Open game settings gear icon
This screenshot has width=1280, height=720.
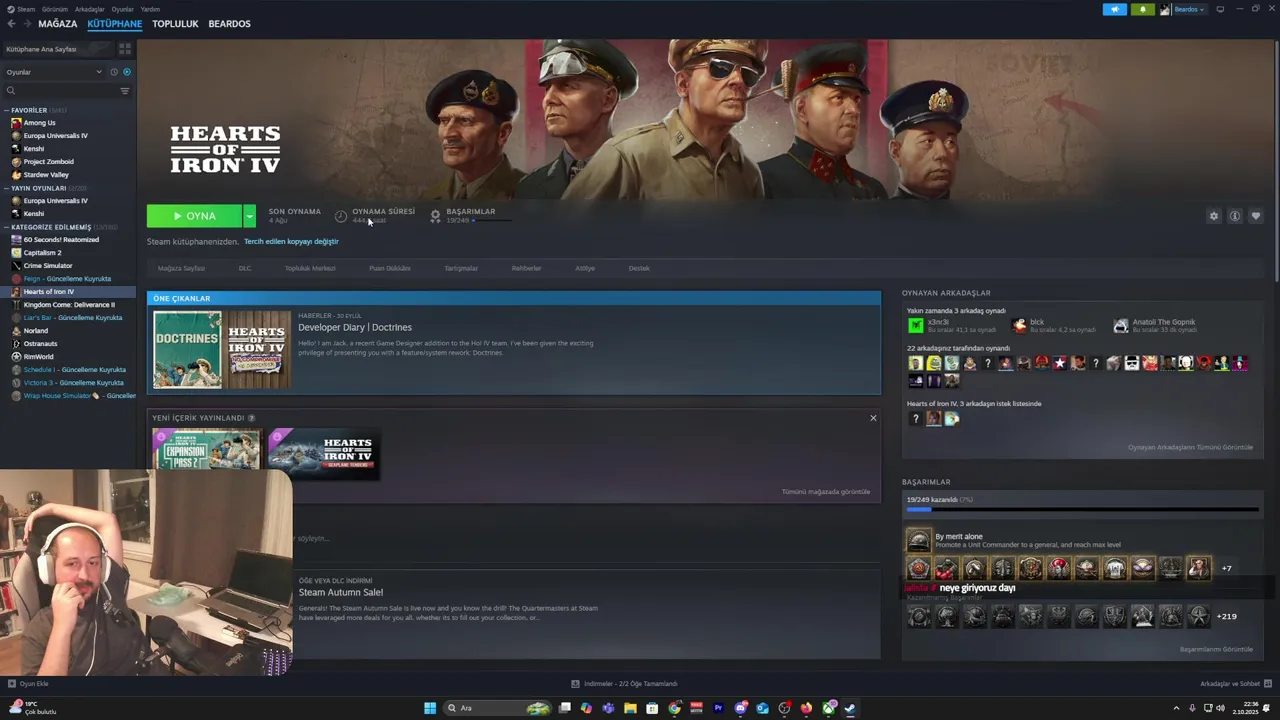[1214, 216]
